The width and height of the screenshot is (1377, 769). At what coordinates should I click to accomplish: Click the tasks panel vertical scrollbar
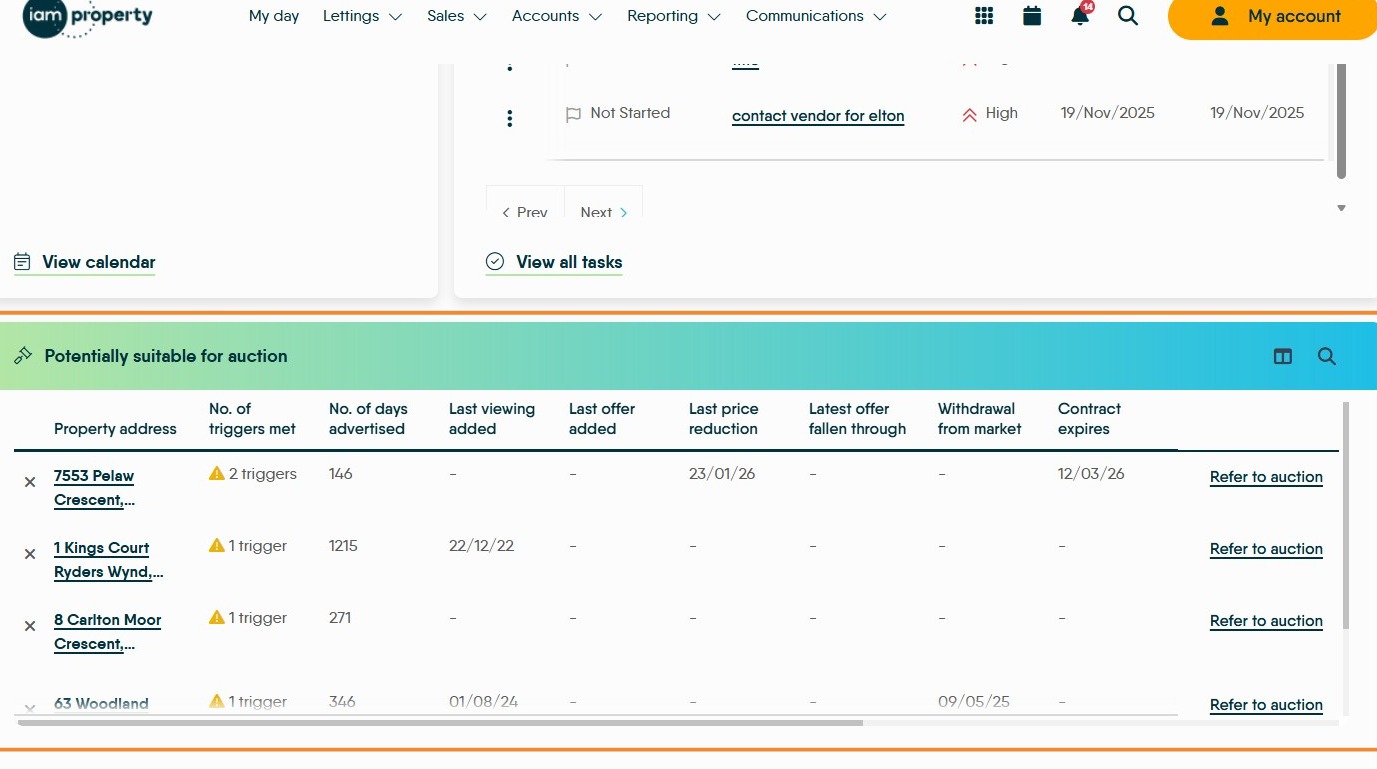(x=1341, y=120)
